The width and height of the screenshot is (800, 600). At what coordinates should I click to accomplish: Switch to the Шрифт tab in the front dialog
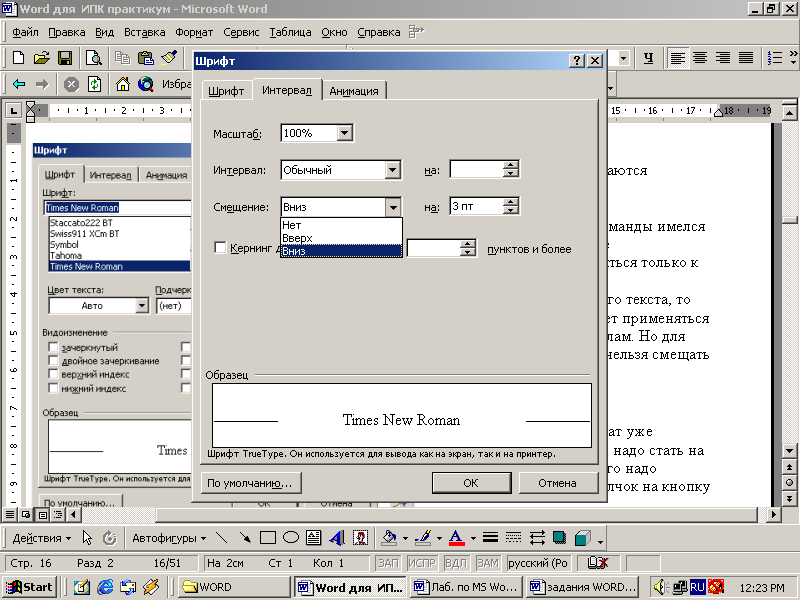click(226, 91)
